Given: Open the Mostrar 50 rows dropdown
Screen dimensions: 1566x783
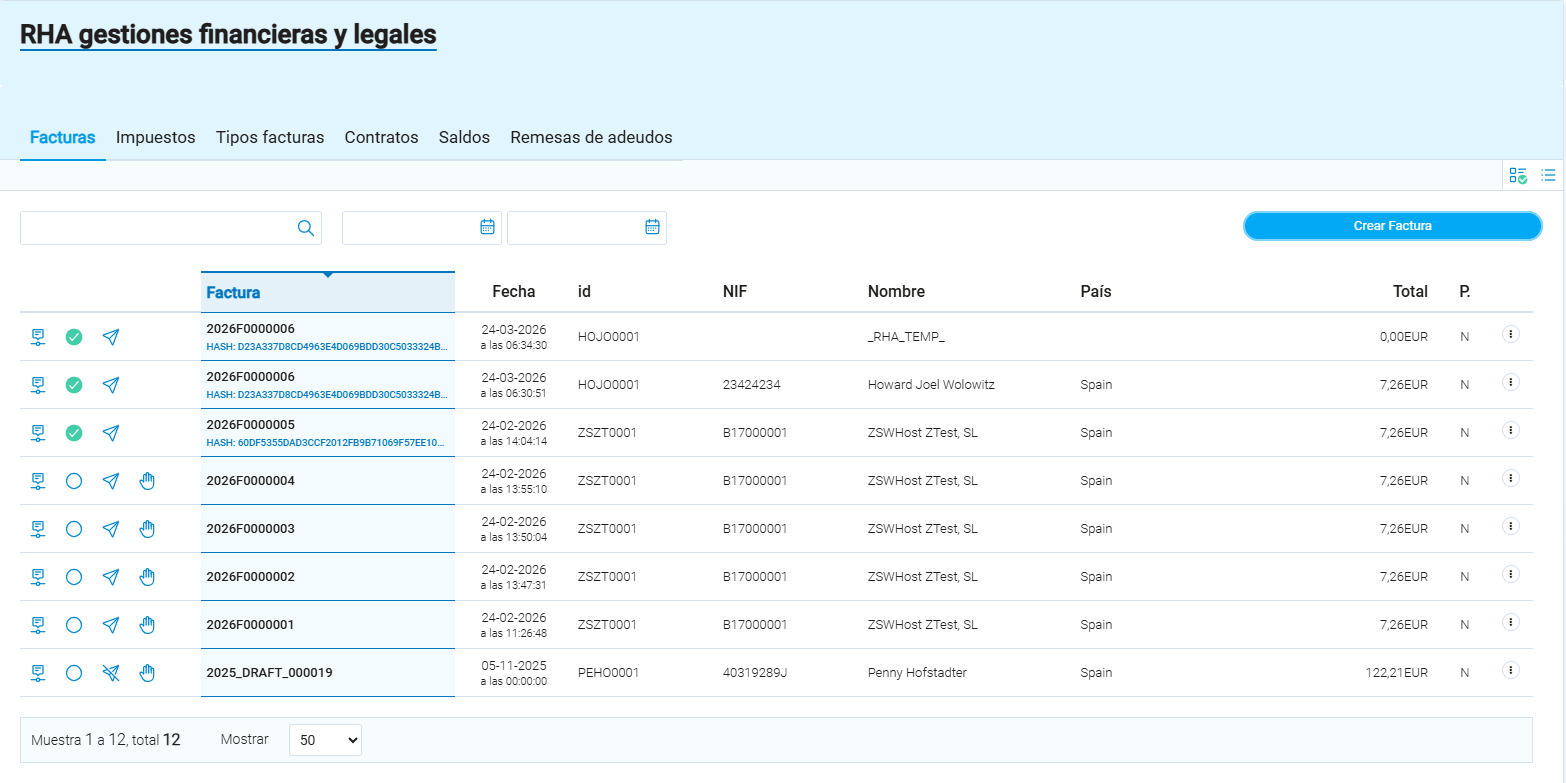Looking at the screenshot, I should pos(325,740).
